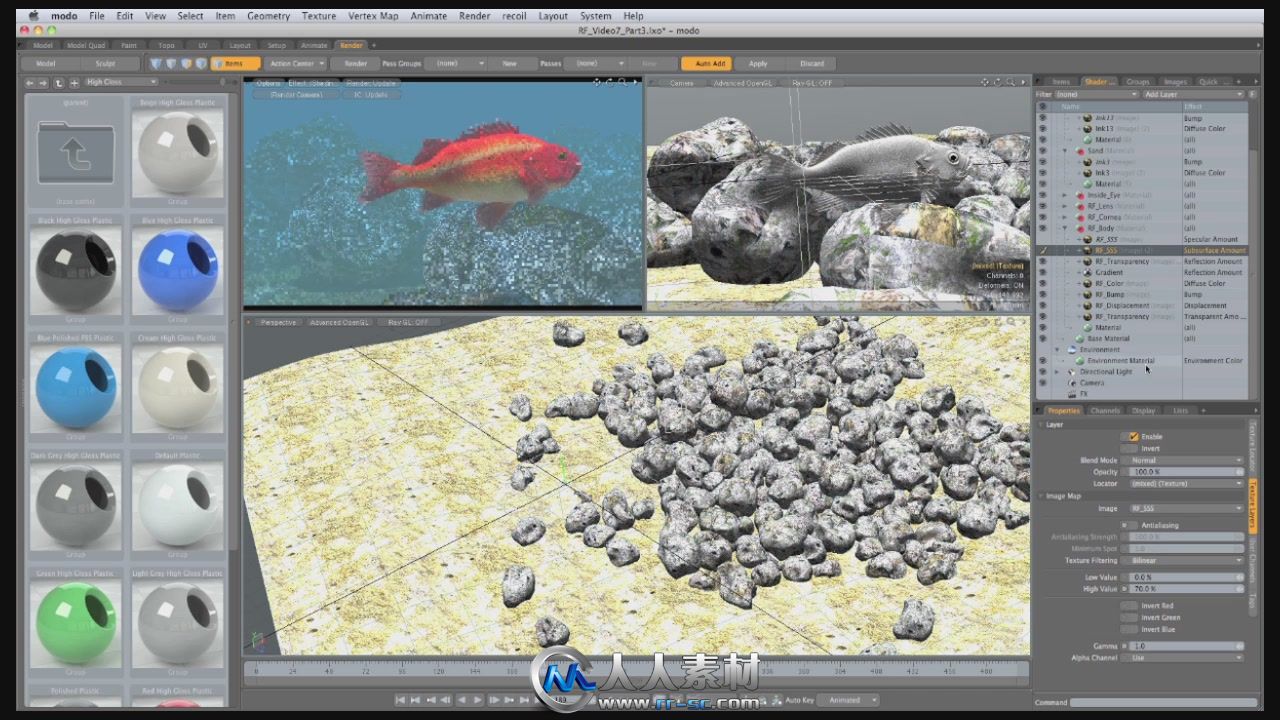Open the Texture menu
This screenshot has width=1280, height=720.
click(x=319, y=16)
